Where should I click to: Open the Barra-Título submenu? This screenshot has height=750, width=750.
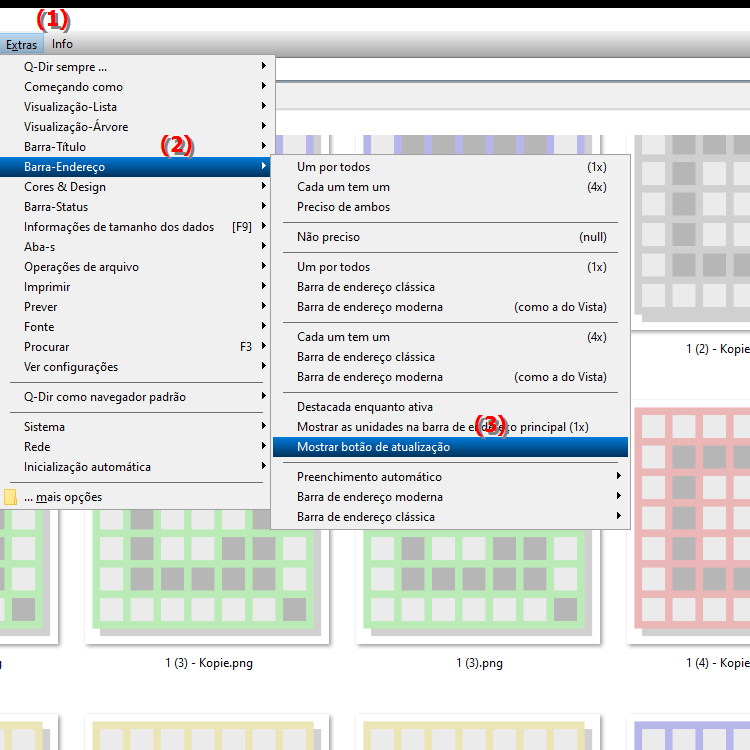[x=136, y=147]
